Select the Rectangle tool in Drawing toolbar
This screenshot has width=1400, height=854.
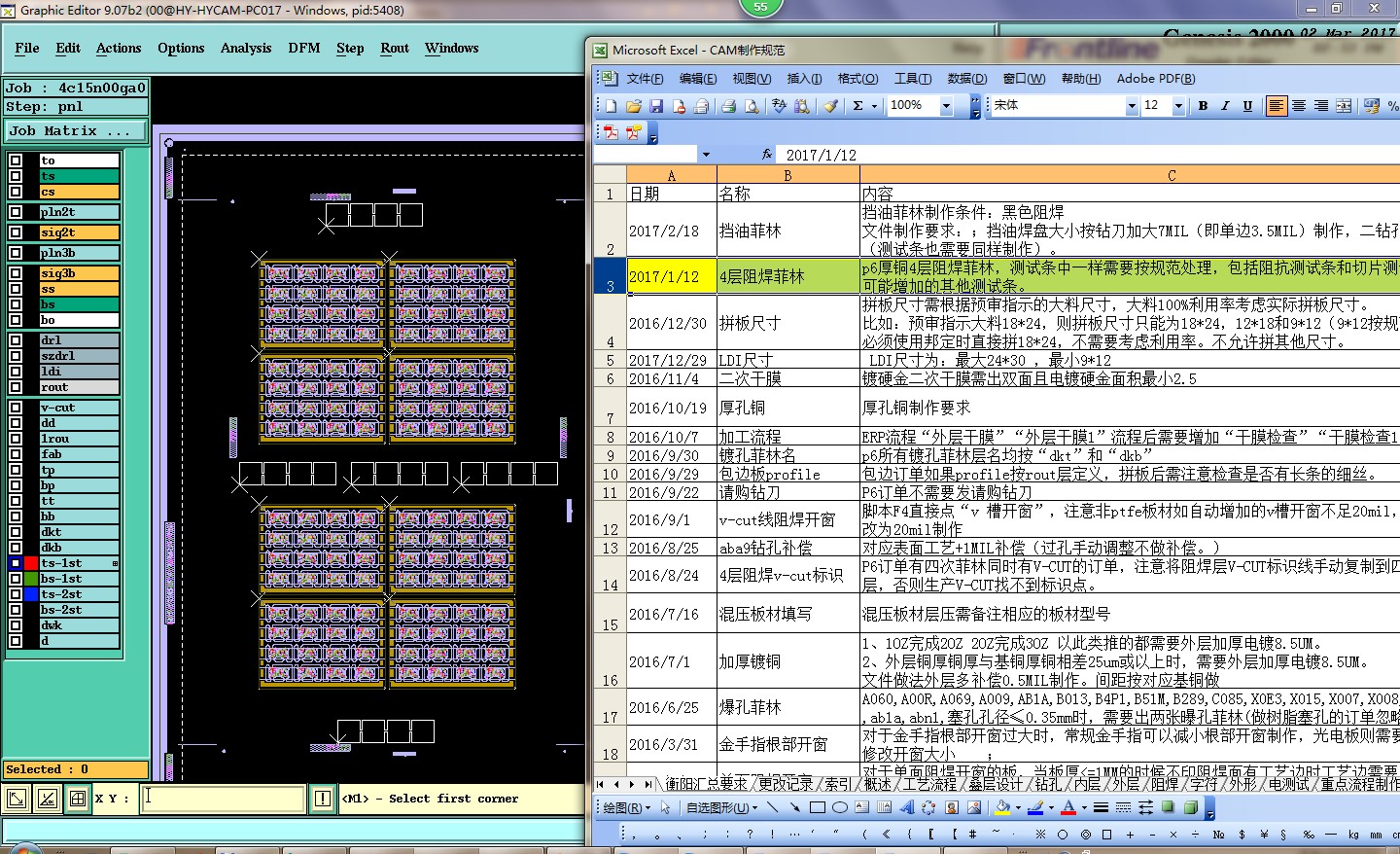pos(817,807)
